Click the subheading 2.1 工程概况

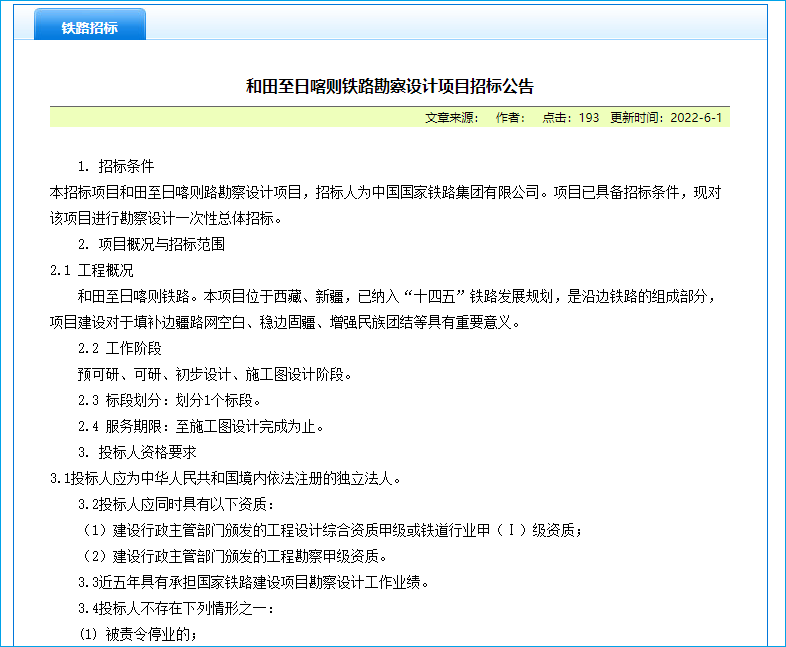tap(92, 270)
